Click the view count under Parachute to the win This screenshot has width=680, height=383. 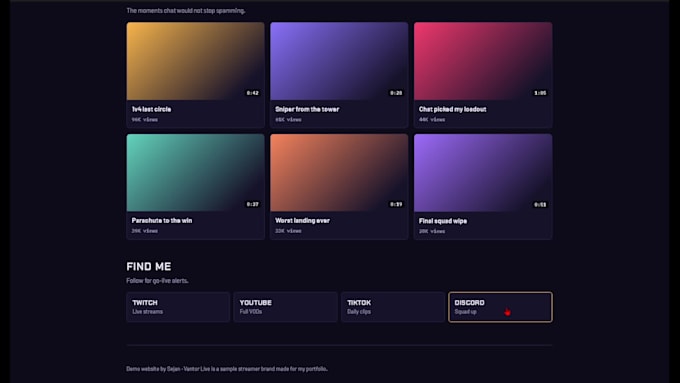pyautogui.click(x=145, y=231)
